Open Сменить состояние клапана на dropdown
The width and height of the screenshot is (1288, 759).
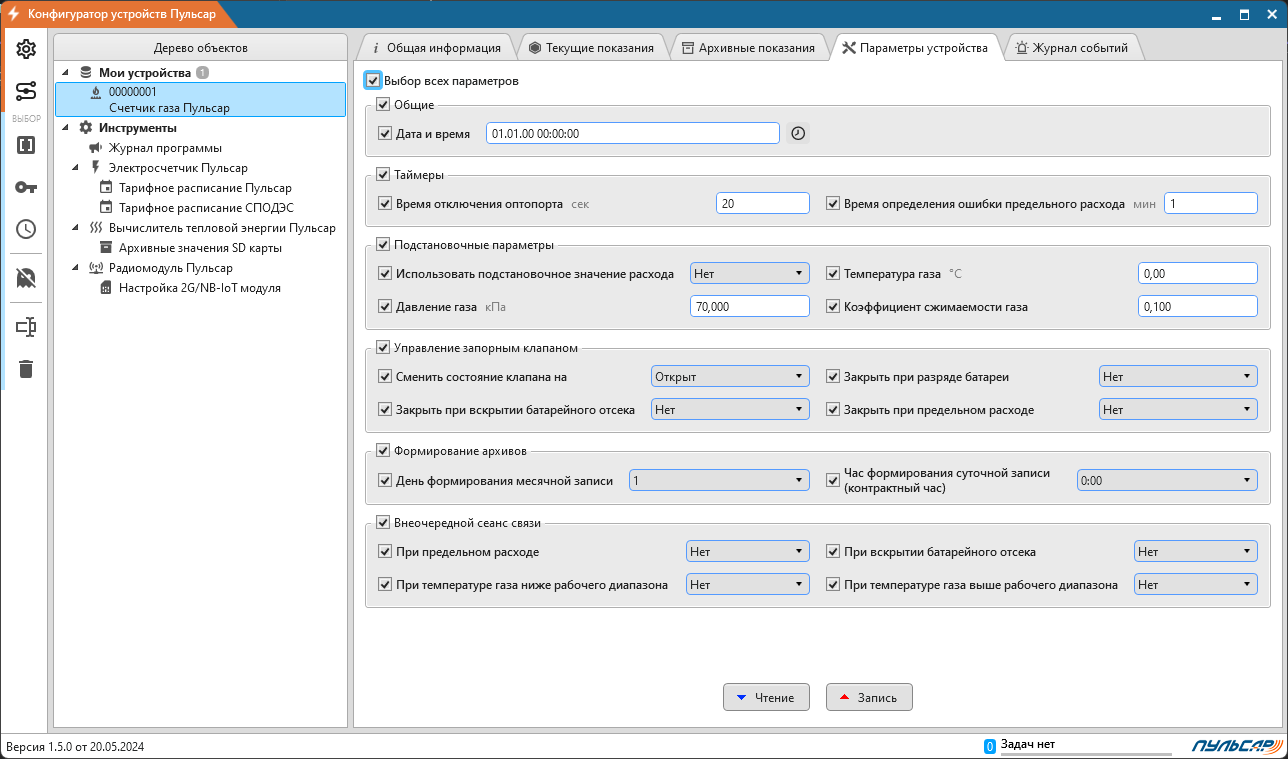[x=729, y=377]
